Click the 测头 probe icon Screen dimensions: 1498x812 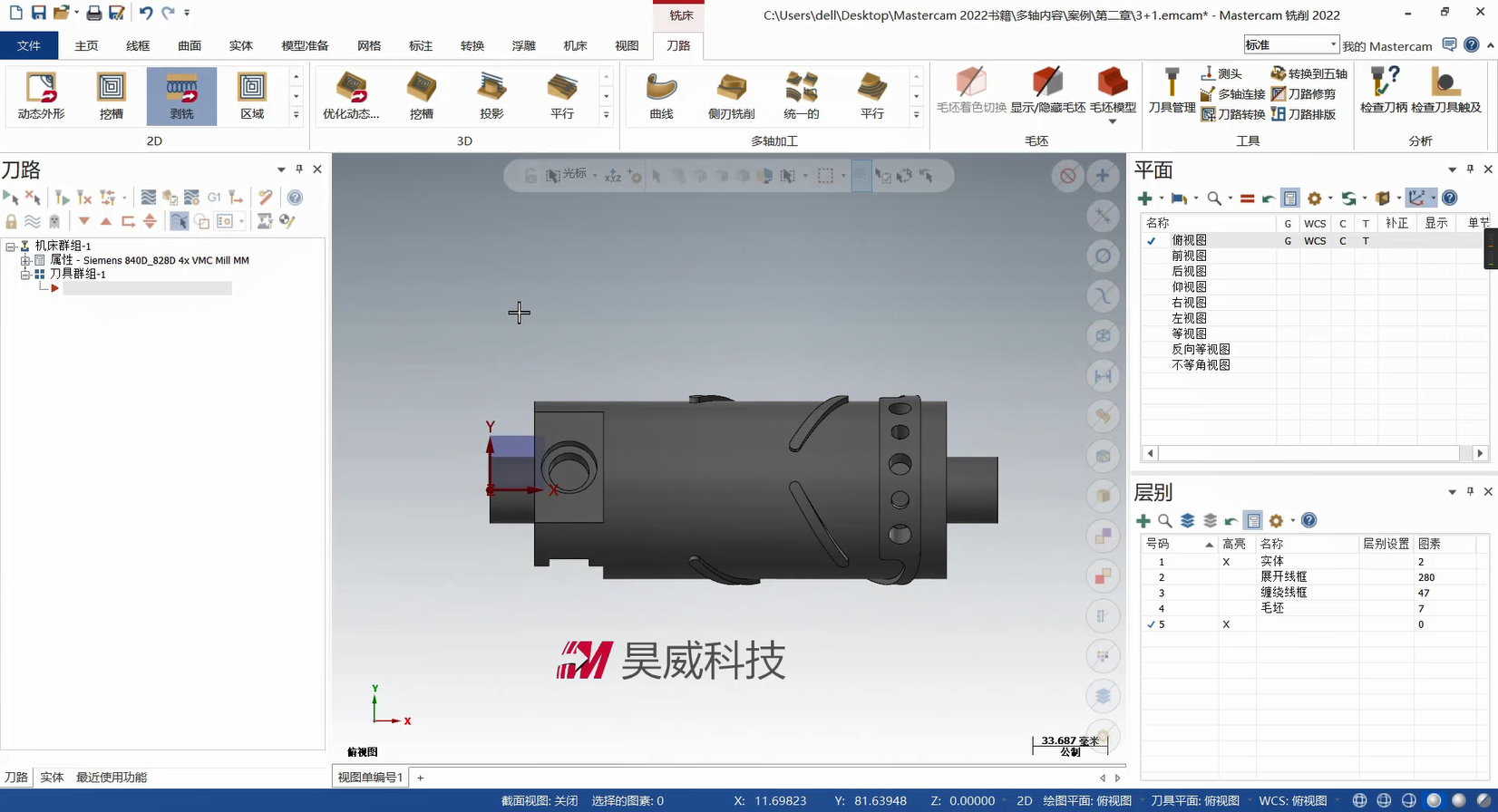(1221, 73)
